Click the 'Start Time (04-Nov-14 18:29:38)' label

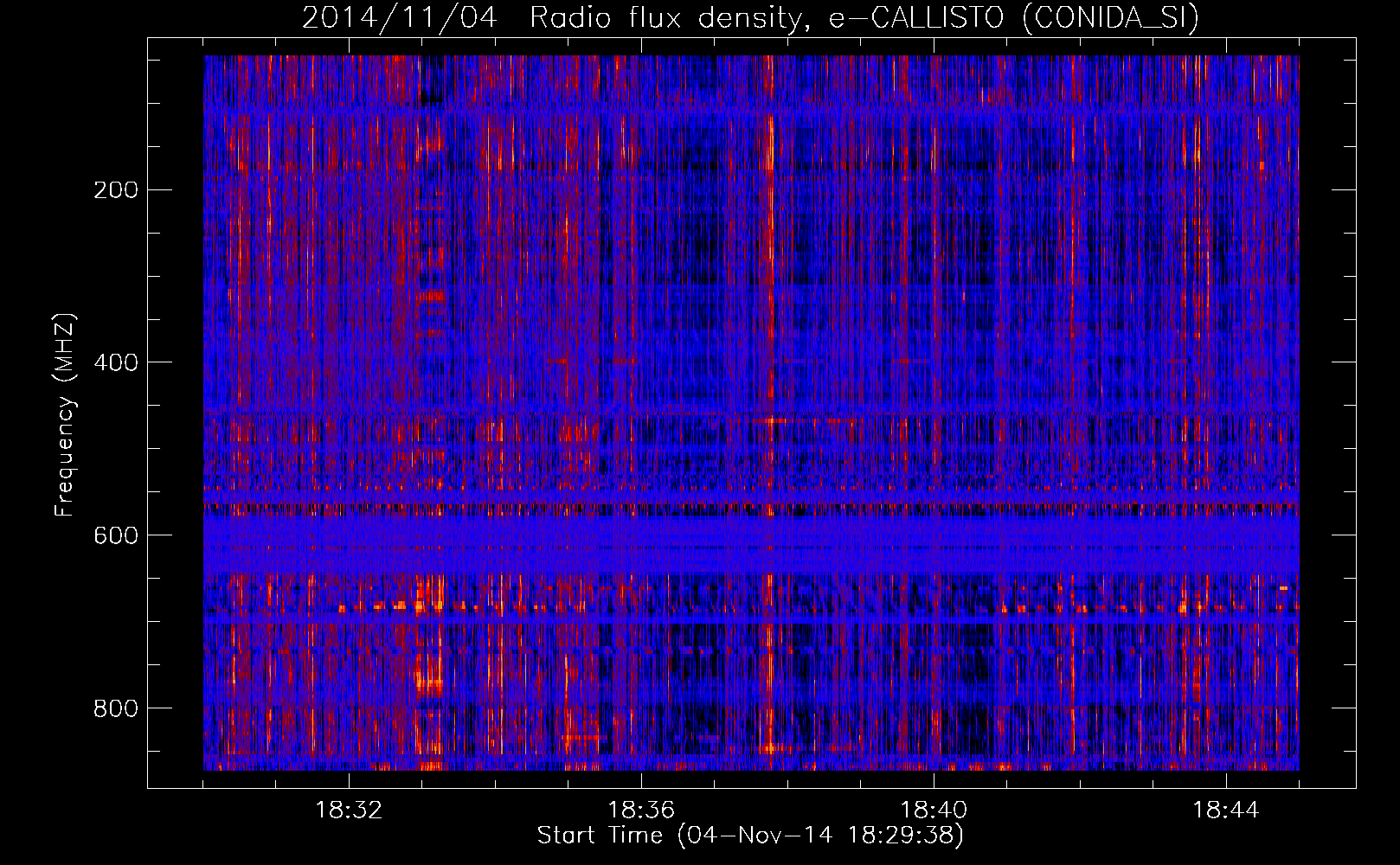[750, 836]
